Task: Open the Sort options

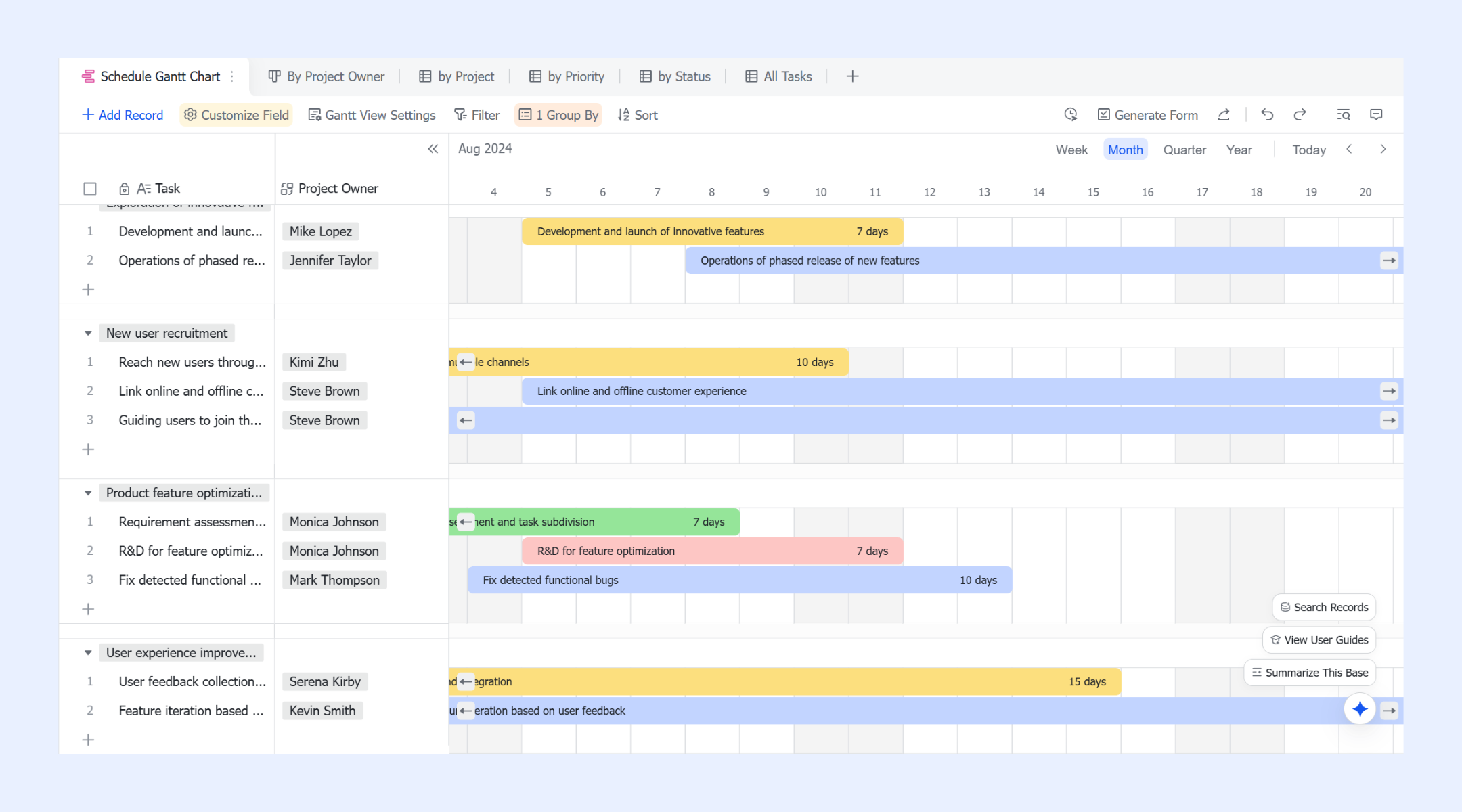Action: click(638, 115)
